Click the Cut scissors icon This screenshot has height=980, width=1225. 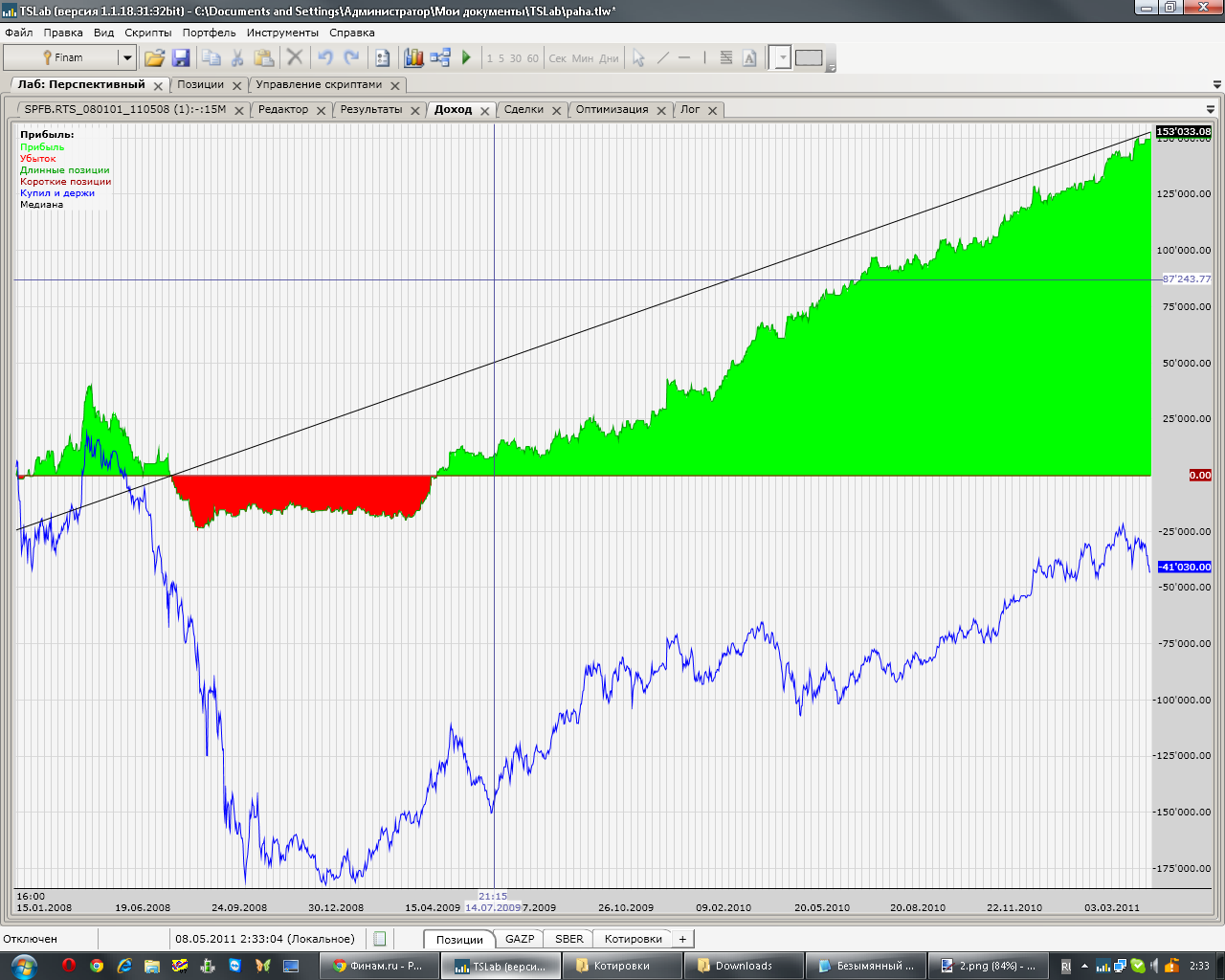tap(237, 57)
